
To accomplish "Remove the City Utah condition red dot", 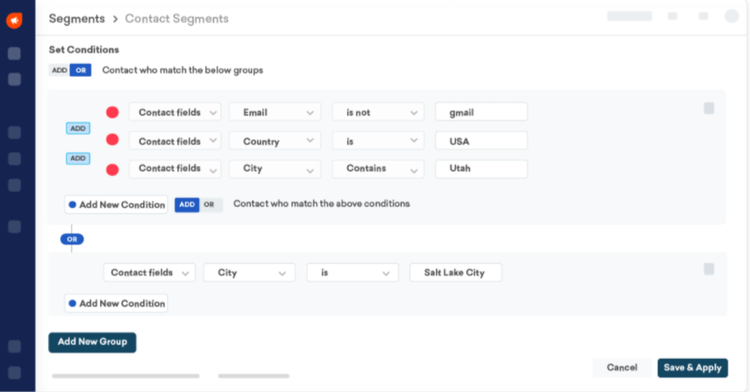I will tap(112, 170).
